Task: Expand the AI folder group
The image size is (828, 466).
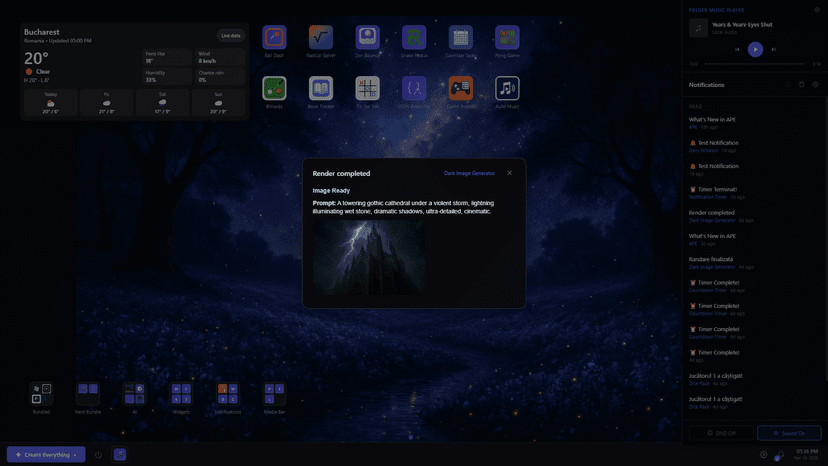Action: (134, 393)
